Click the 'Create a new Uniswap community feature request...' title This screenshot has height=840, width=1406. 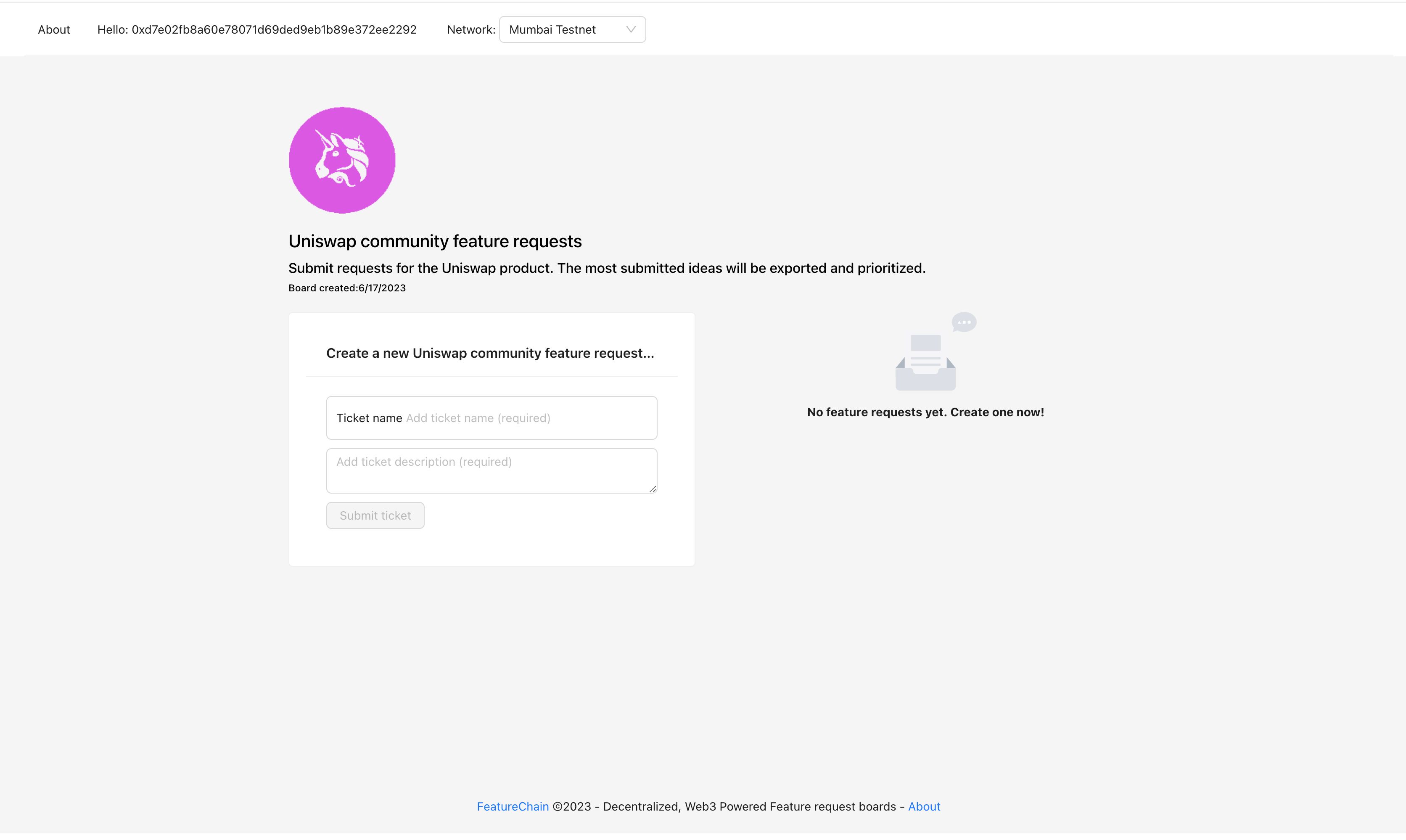[490, 353]
